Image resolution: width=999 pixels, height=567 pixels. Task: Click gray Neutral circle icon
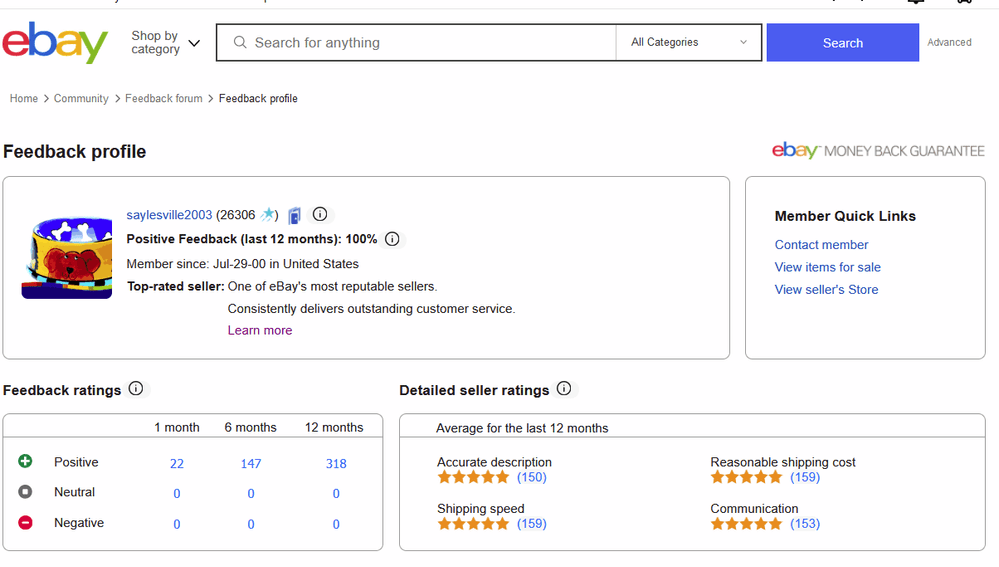(25, 492)
